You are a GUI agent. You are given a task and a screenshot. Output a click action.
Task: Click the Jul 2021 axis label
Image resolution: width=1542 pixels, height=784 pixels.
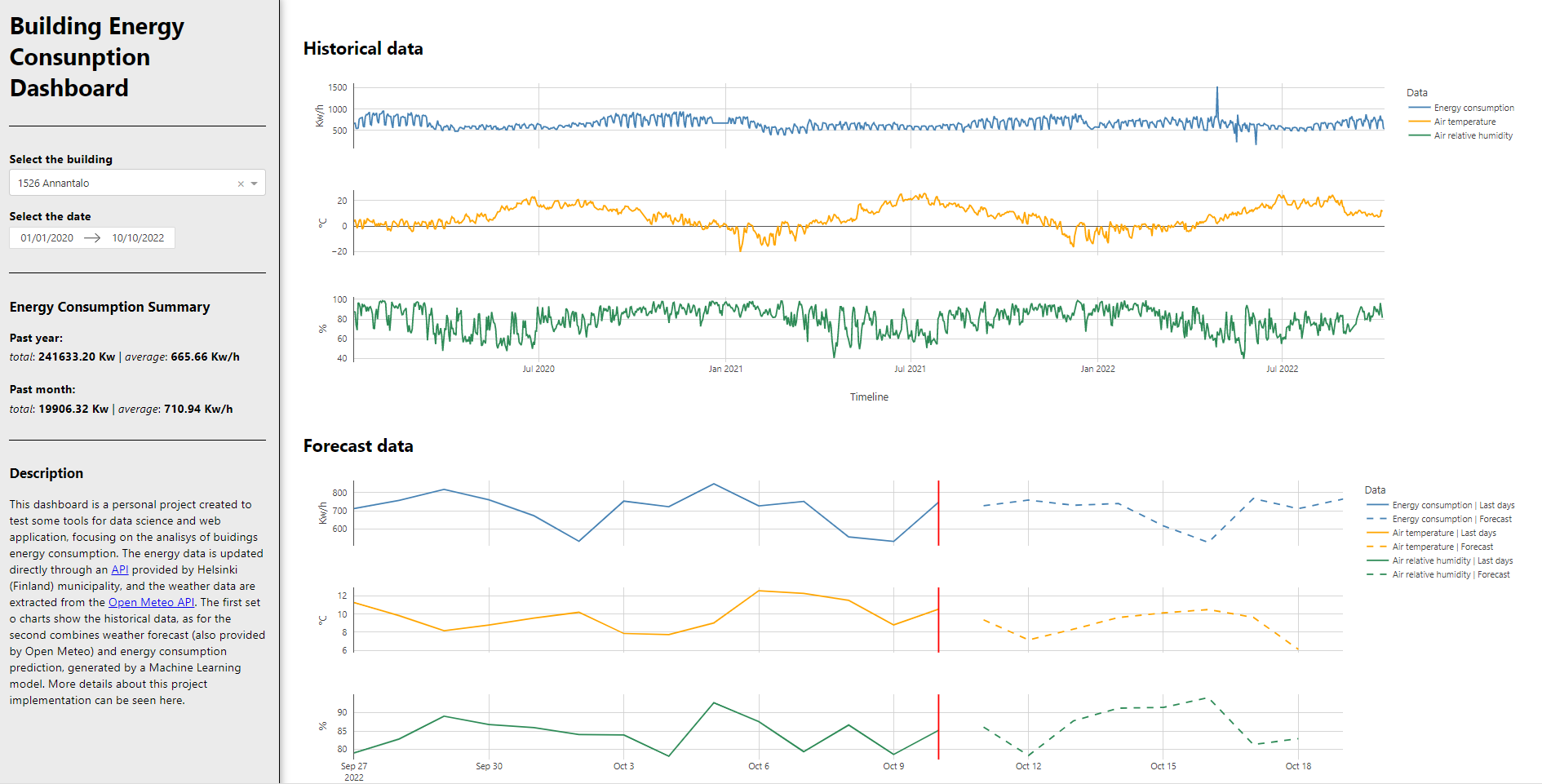click(x=910, y=369)
